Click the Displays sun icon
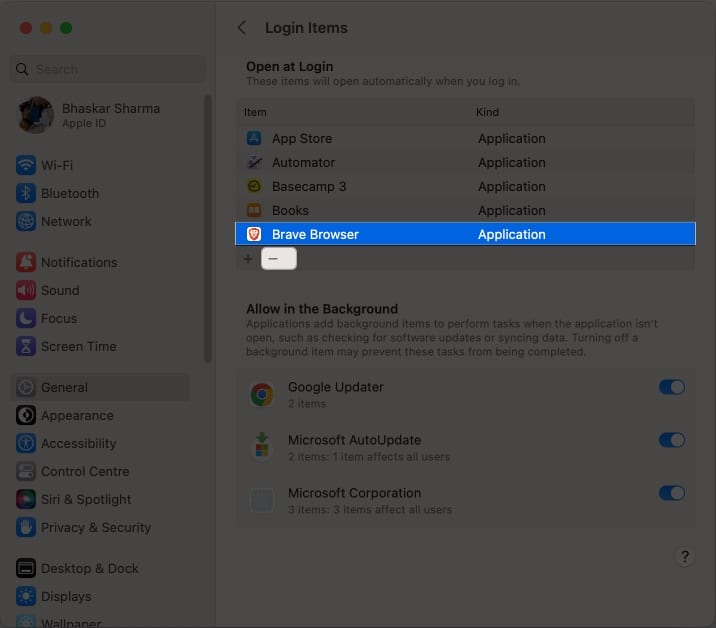 pos(26,596)
